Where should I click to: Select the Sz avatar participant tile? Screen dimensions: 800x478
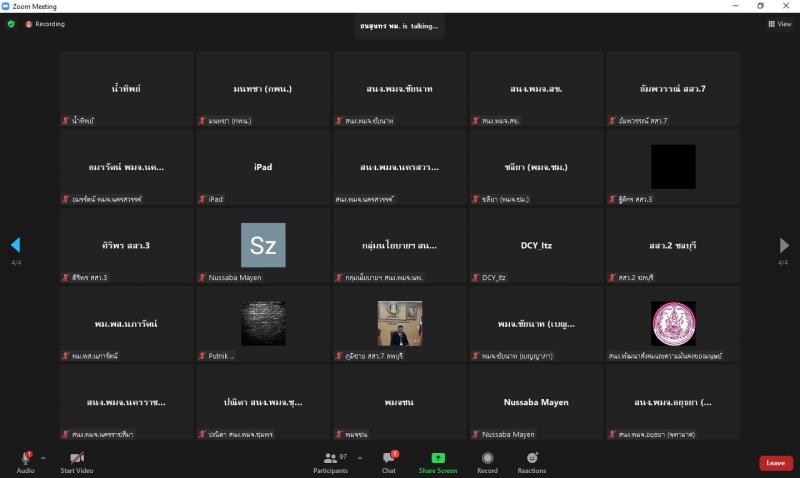pyautogui.click(x=263, y=245)
